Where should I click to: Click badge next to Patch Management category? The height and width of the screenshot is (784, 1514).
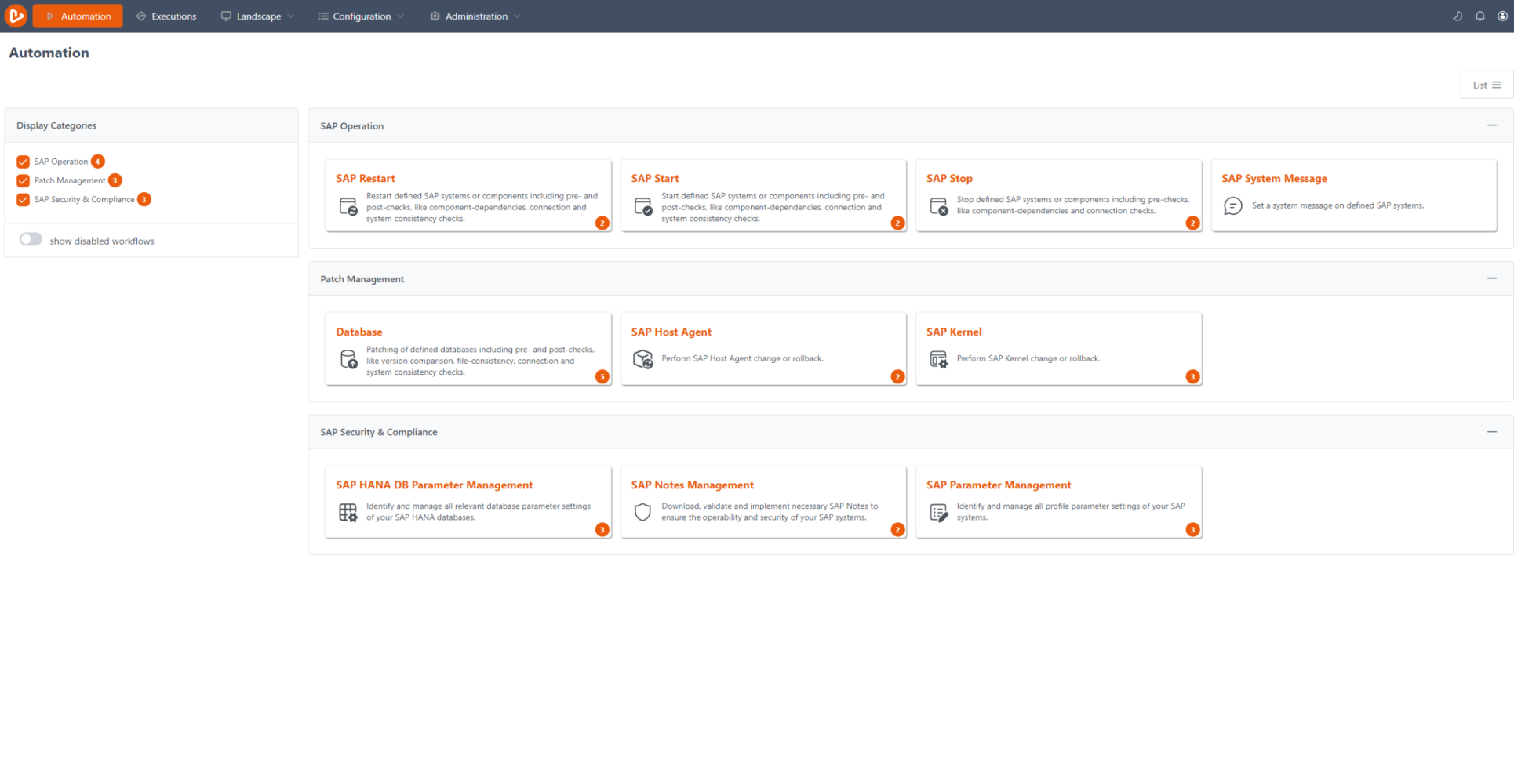coord(115,180)
